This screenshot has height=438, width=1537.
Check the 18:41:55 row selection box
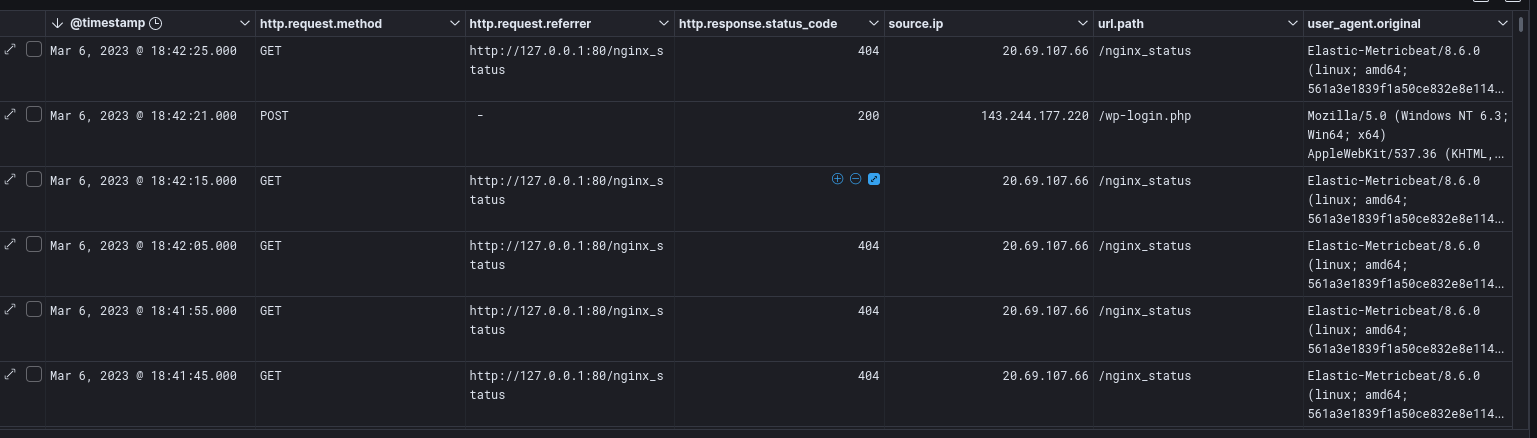pyautogui.click(x=34, y=310)
